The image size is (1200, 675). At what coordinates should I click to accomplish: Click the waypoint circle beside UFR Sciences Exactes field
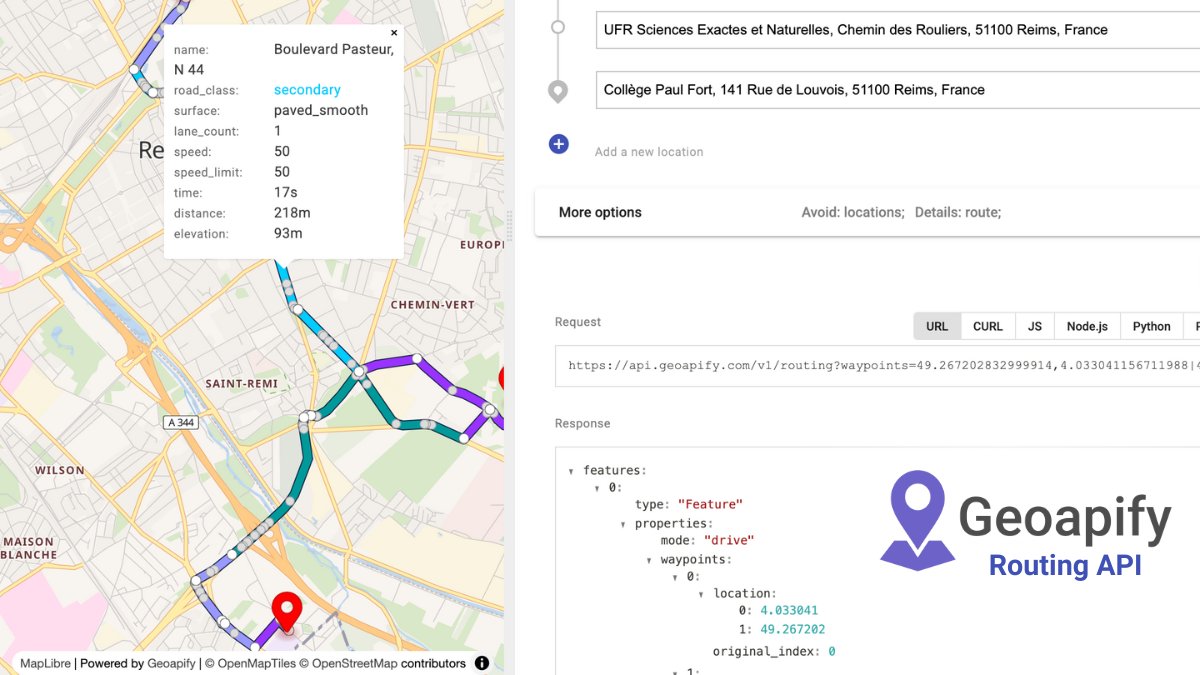point(558,28)
